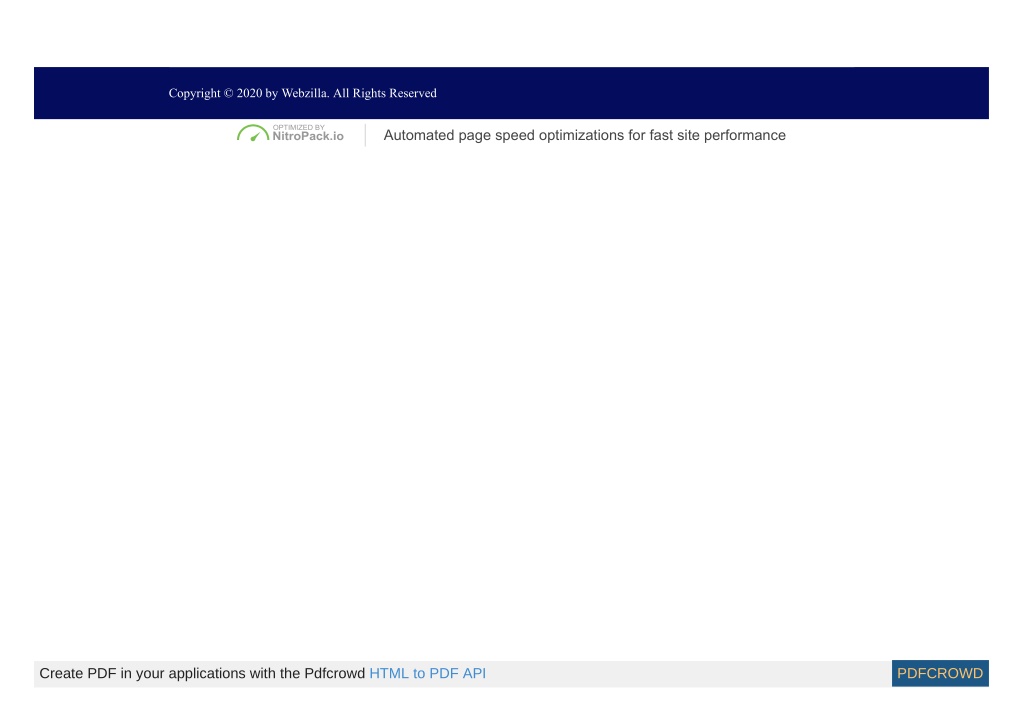Viewport: 1023px width, 724px height.
Task: Open the HTML to PDF API link
Action: 427,673
